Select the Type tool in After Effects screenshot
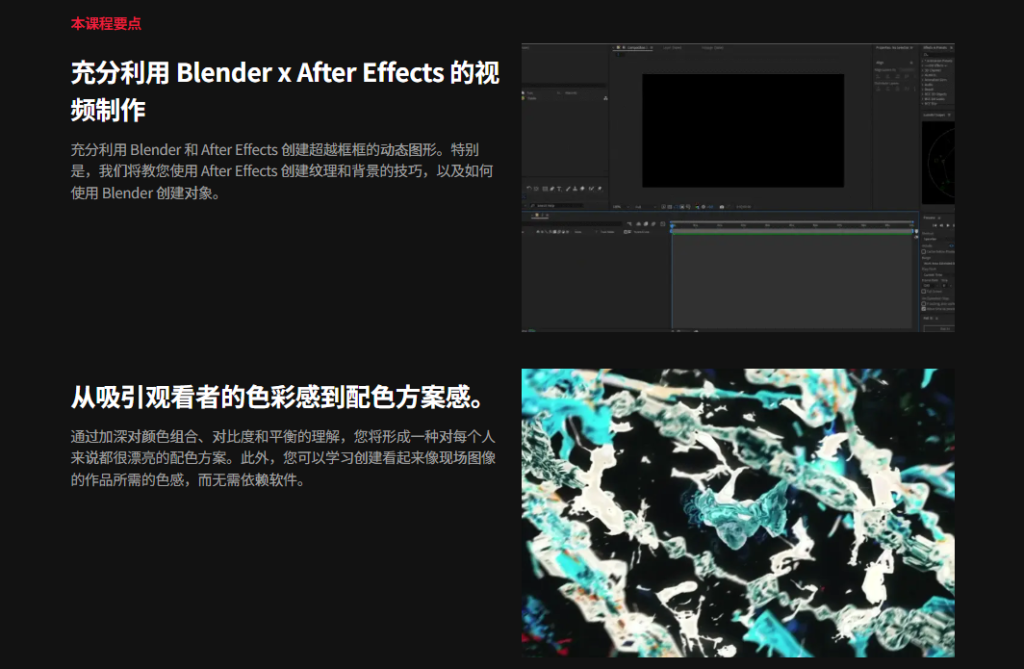Viewport: 1024px width, 669px height. 559,189
